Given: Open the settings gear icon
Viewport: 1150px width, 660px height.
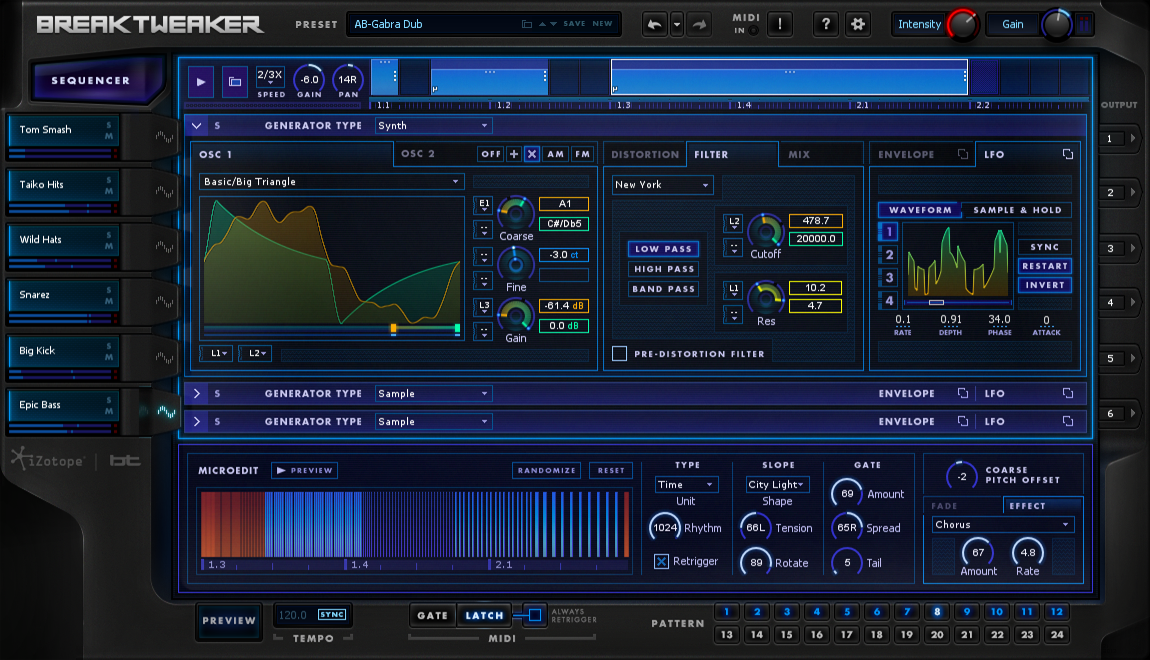Looking at the screenshot, I should pyautogui.click(x=857, y=24).
